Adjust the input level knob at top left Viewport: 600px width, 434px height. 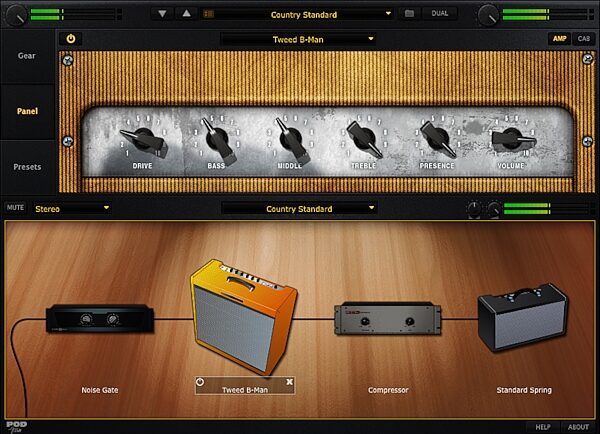(x=16, y=15)
